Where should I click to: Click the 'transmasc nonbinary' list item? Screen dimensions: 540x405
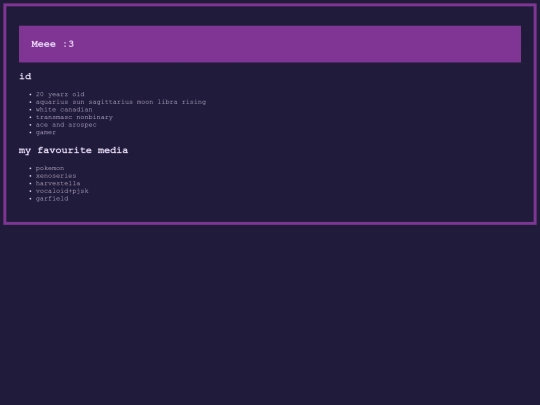(x=74, y=117)
